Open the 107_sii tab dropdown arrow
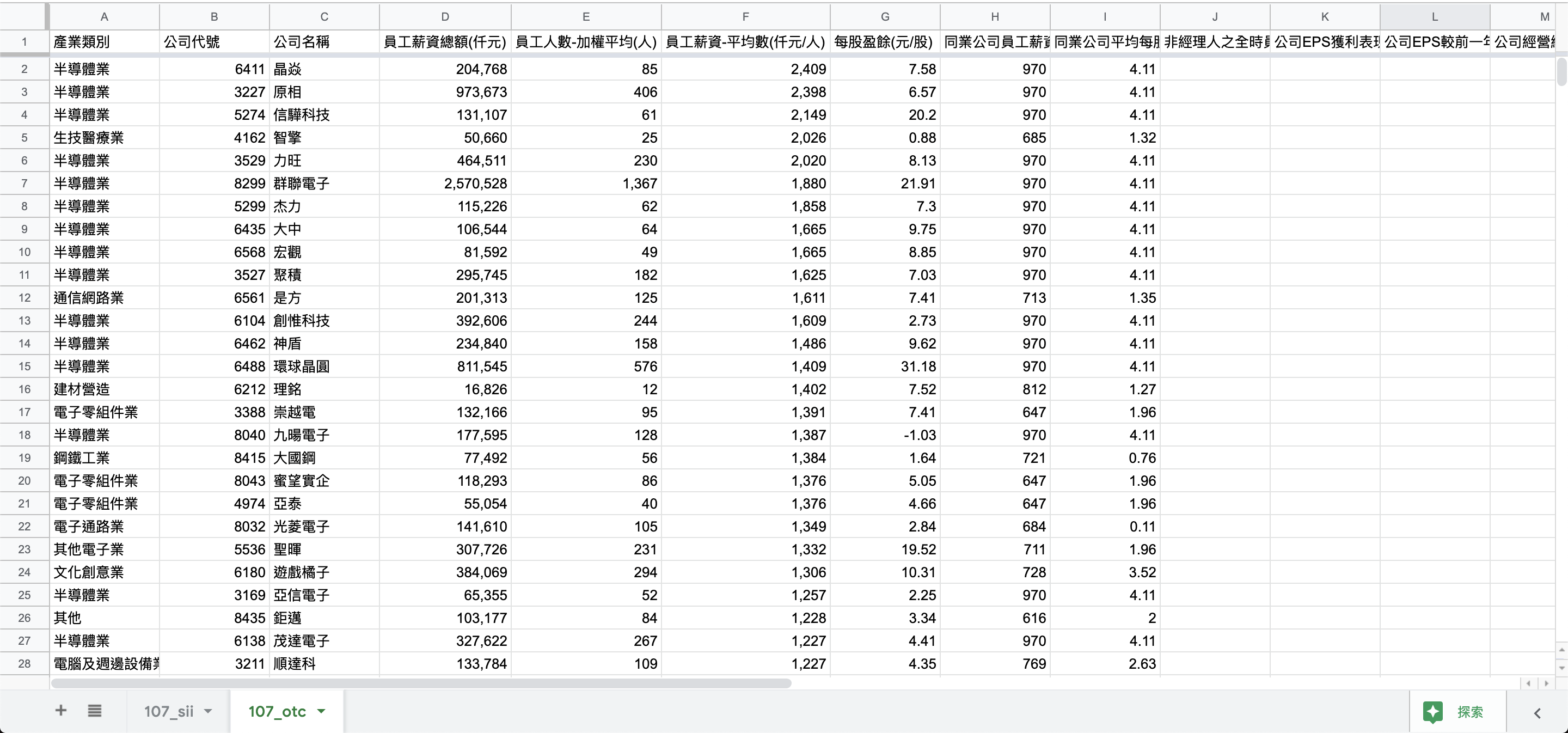Screen dimensions: 1568x733 pos(208,711)
